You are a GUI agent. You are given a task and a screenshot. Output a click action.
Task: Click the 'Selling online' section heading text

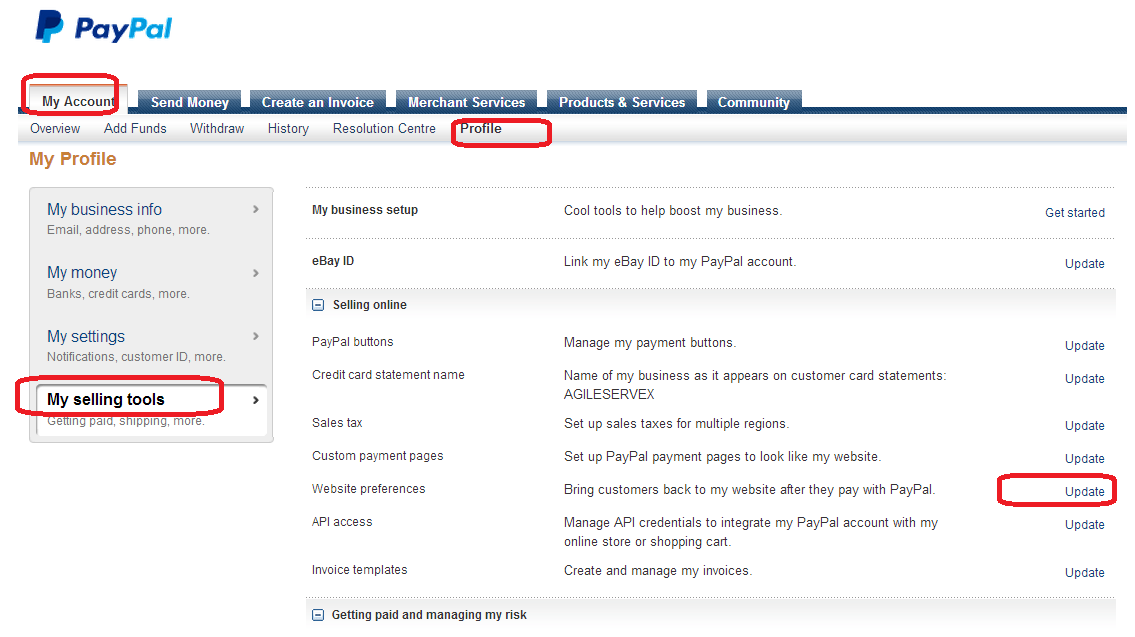pos(369,305)
